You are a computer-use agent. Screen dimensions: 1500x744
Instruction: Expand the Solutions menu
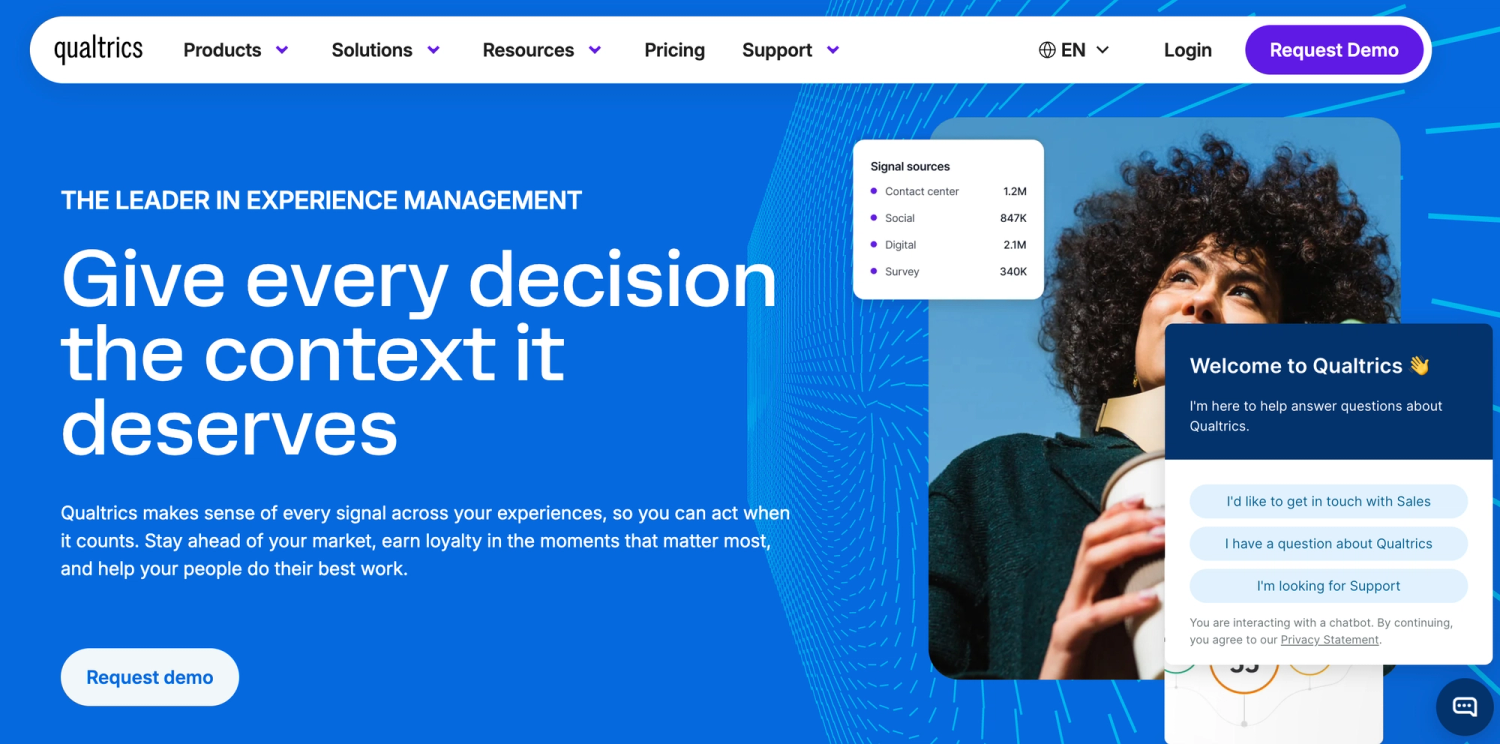coord(371,49)
